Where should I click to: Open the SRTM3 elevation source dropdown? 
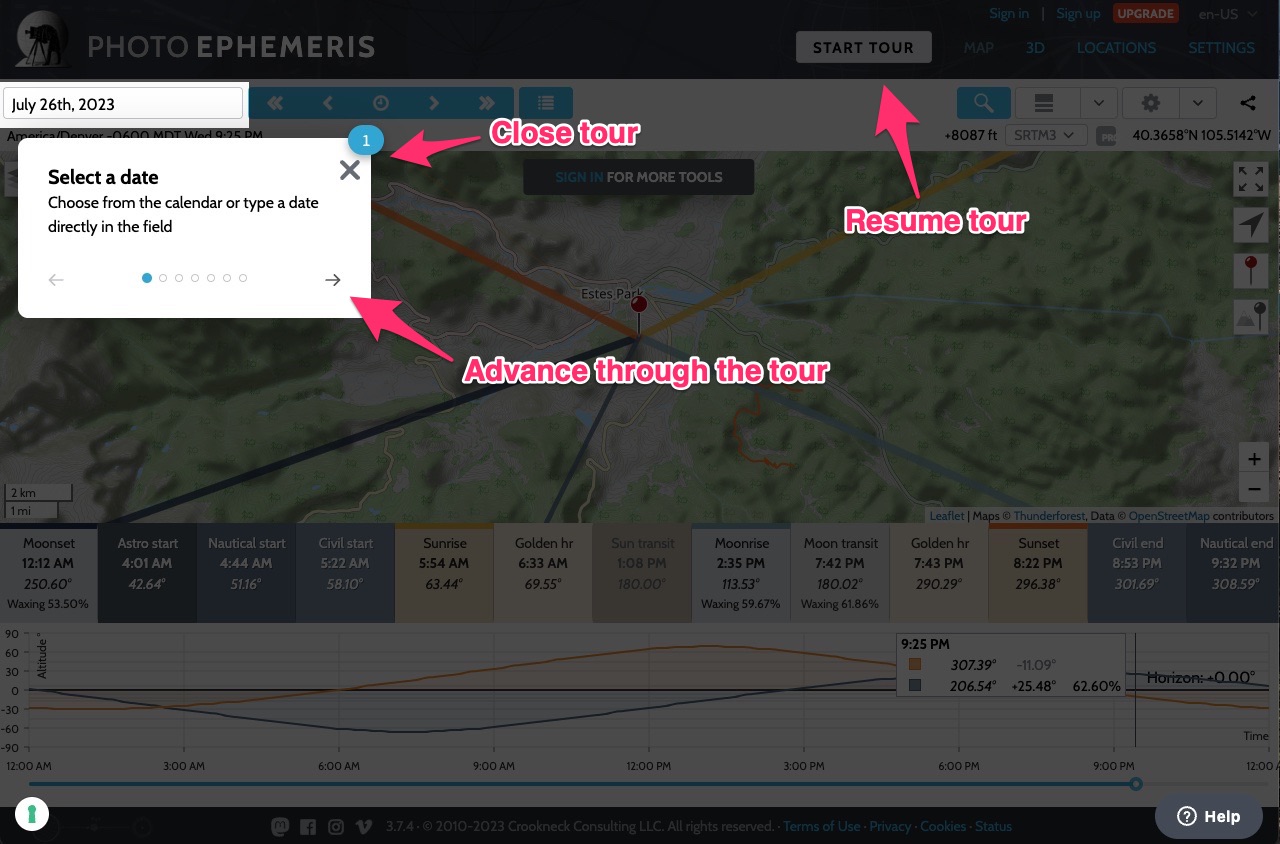pos(1045,135)
